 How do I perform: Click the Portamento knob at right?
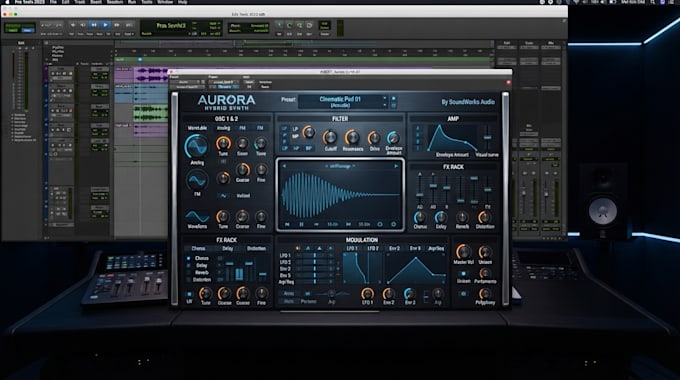(x=485, y=273)
